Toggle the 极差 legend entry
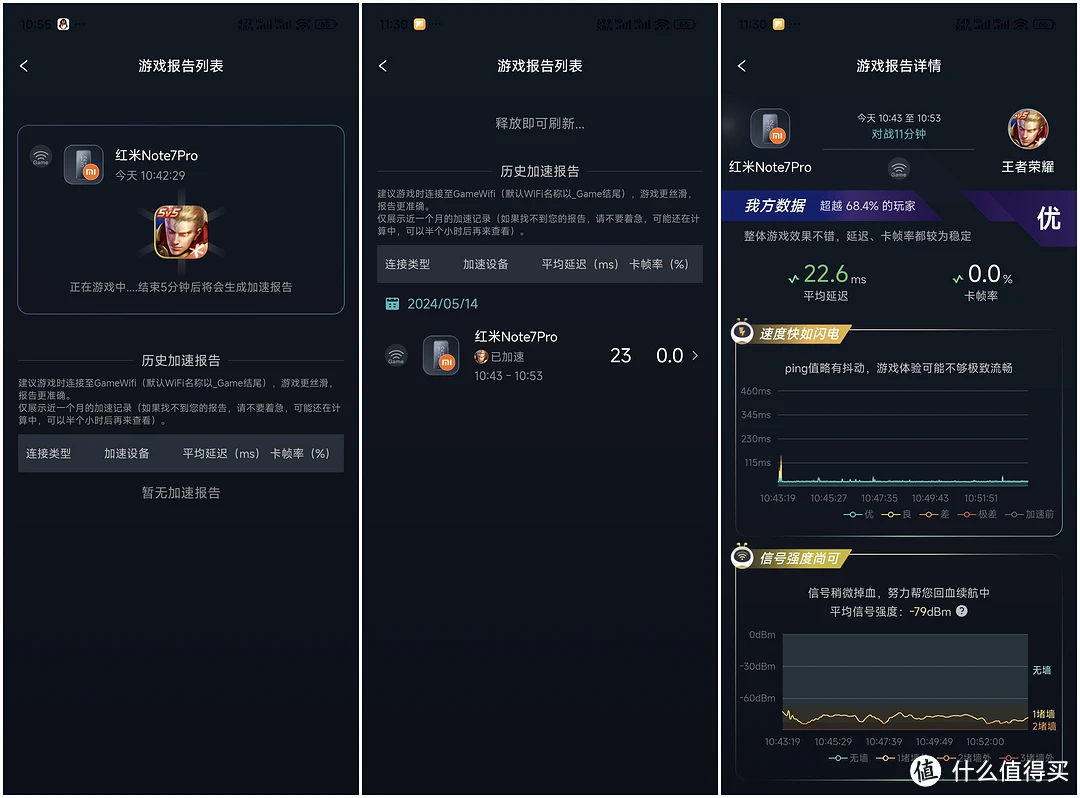 pos(977,514)
